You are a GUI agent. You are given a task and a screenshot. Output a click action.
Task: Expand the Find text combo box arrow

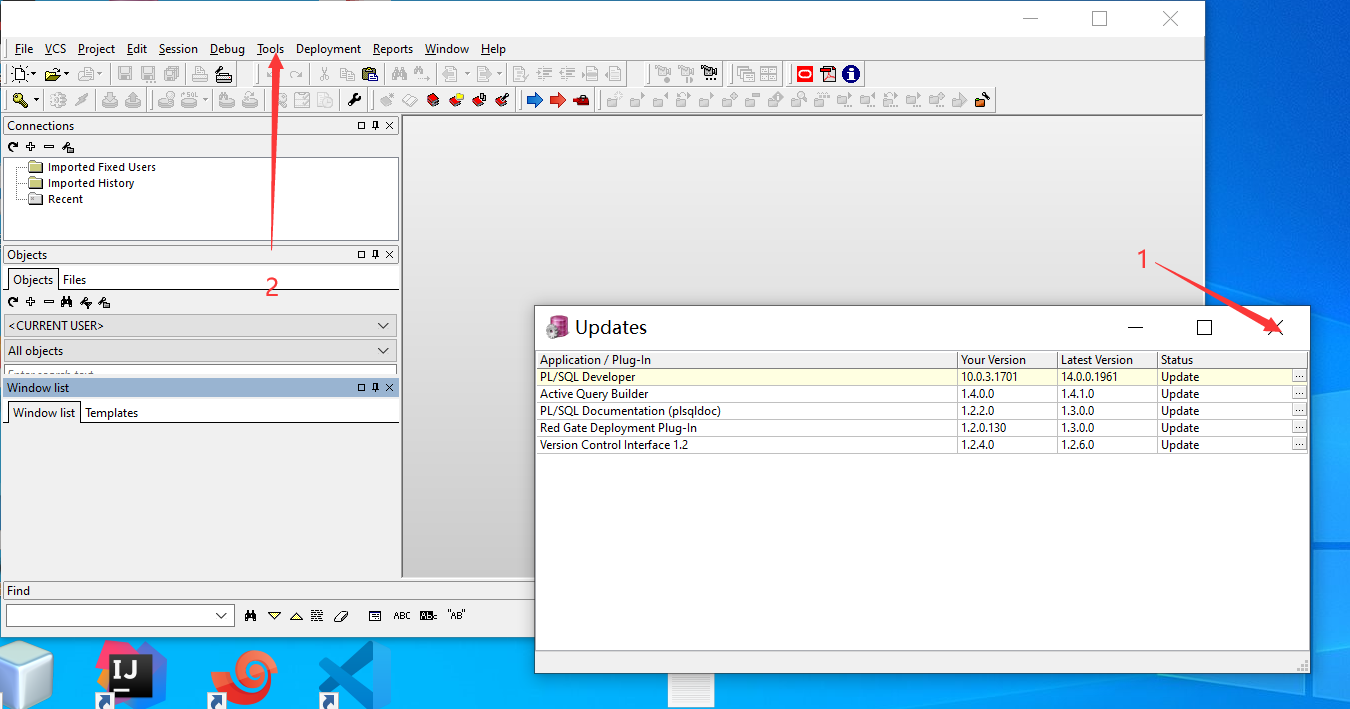click(223, 616)
